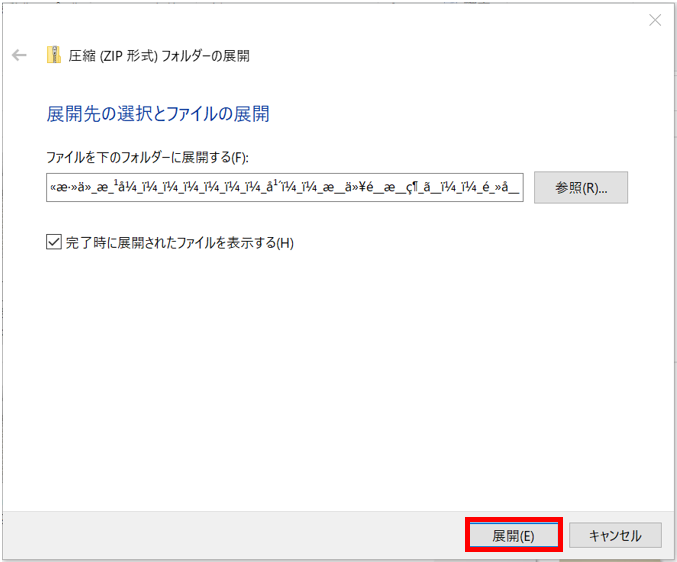Uncheck 完了時に展開されたファイルを表示する checkbox

tap(54, 242)
